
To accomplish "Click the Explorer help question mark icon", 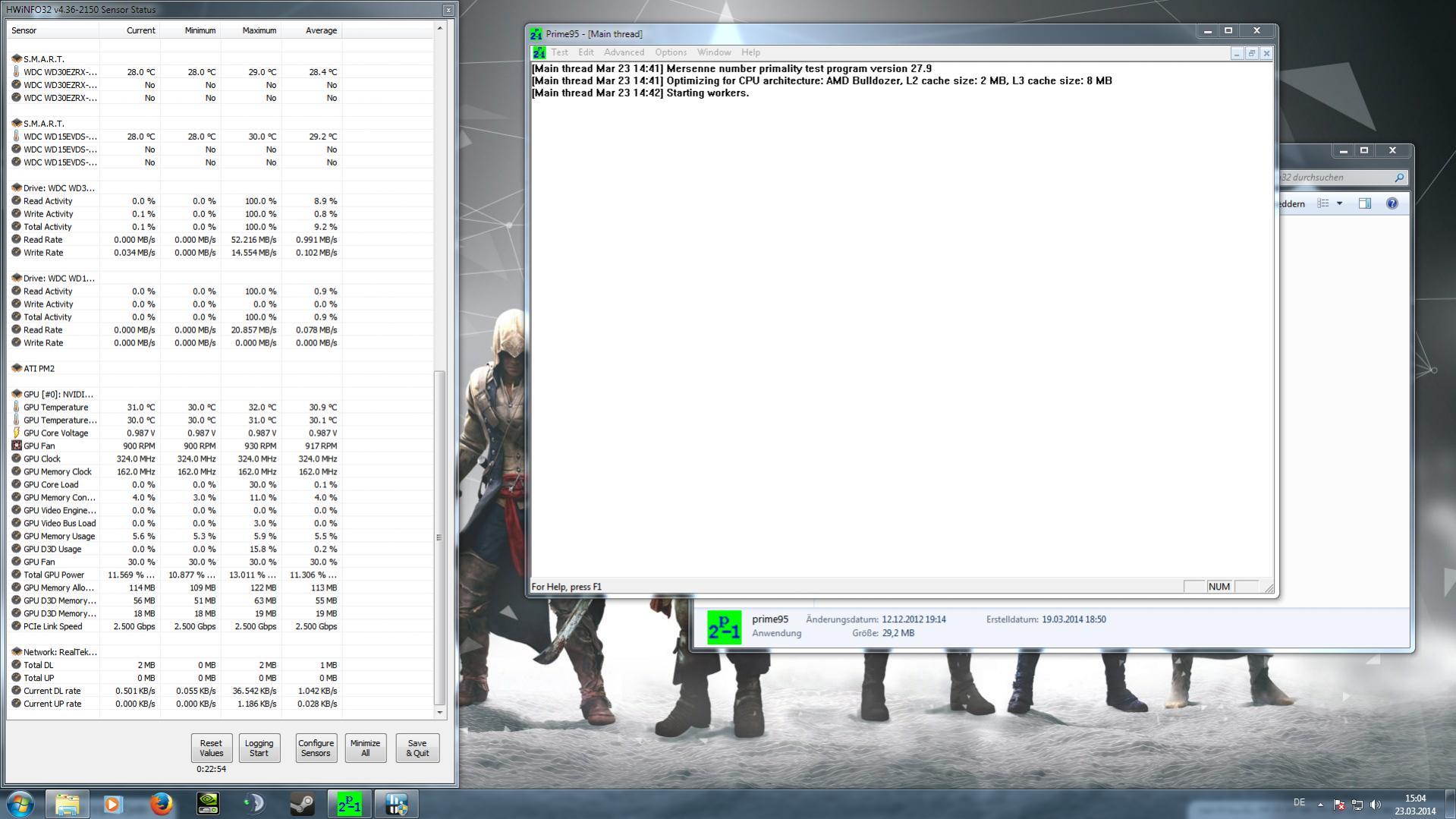I will [1392, 203].
